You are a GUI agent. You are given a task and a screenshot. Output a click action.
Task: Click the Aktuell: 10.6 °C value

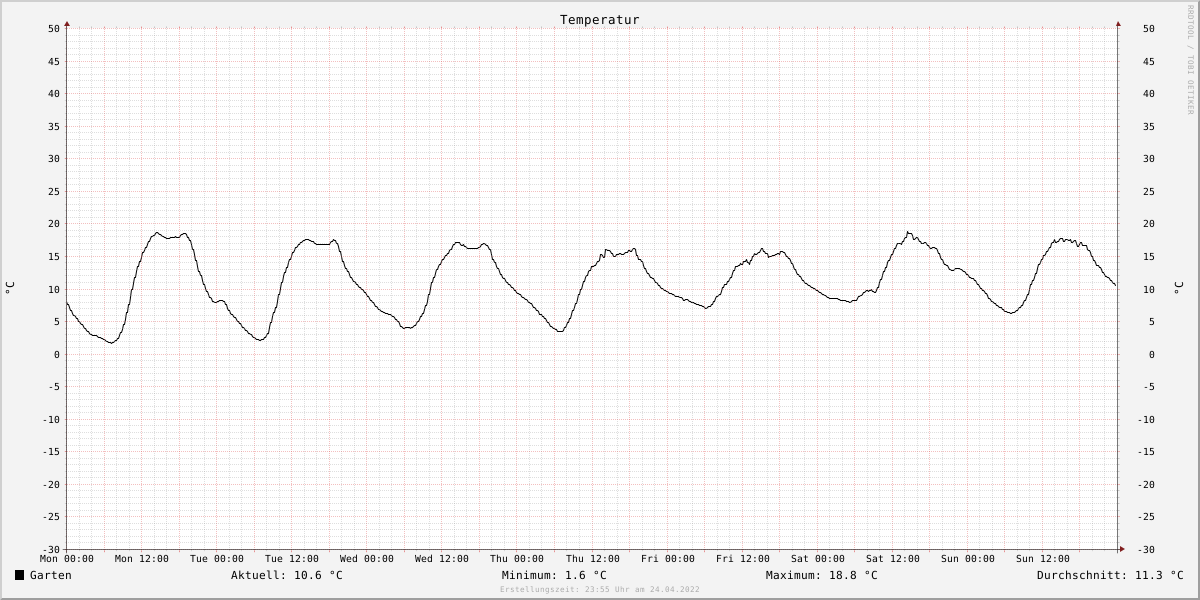point(287,575)
